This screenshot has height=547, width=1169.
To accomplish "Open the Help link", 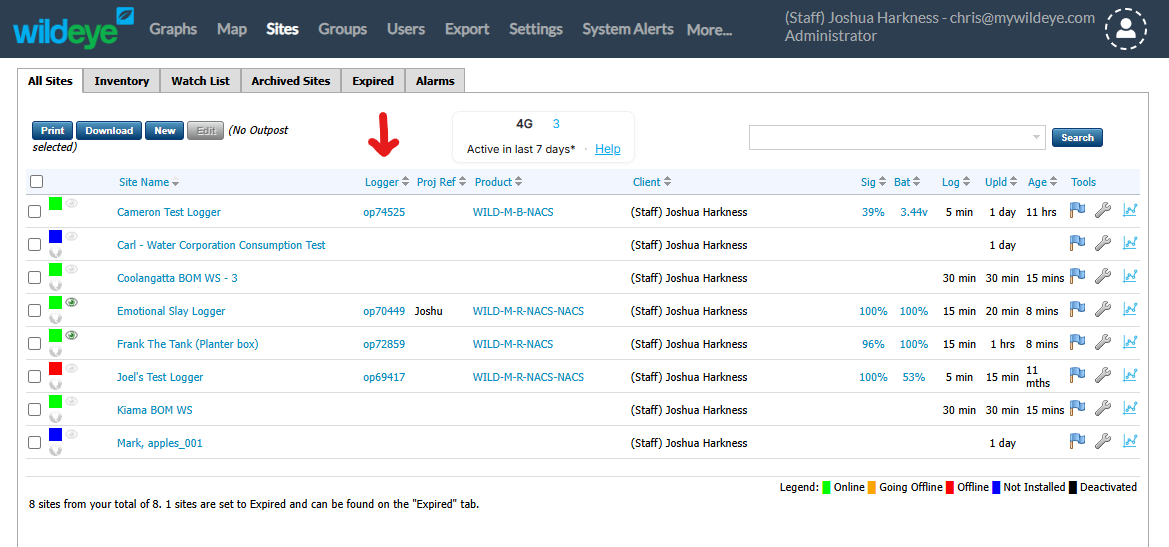I will tap(607, 149).
